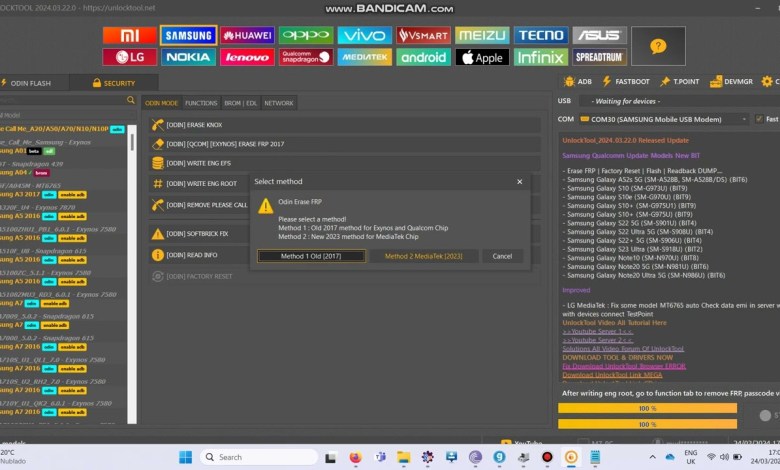Click the search magnifier in model list
Image resolution: width=780 pixels, height=470 pixels.
point(132,101)
